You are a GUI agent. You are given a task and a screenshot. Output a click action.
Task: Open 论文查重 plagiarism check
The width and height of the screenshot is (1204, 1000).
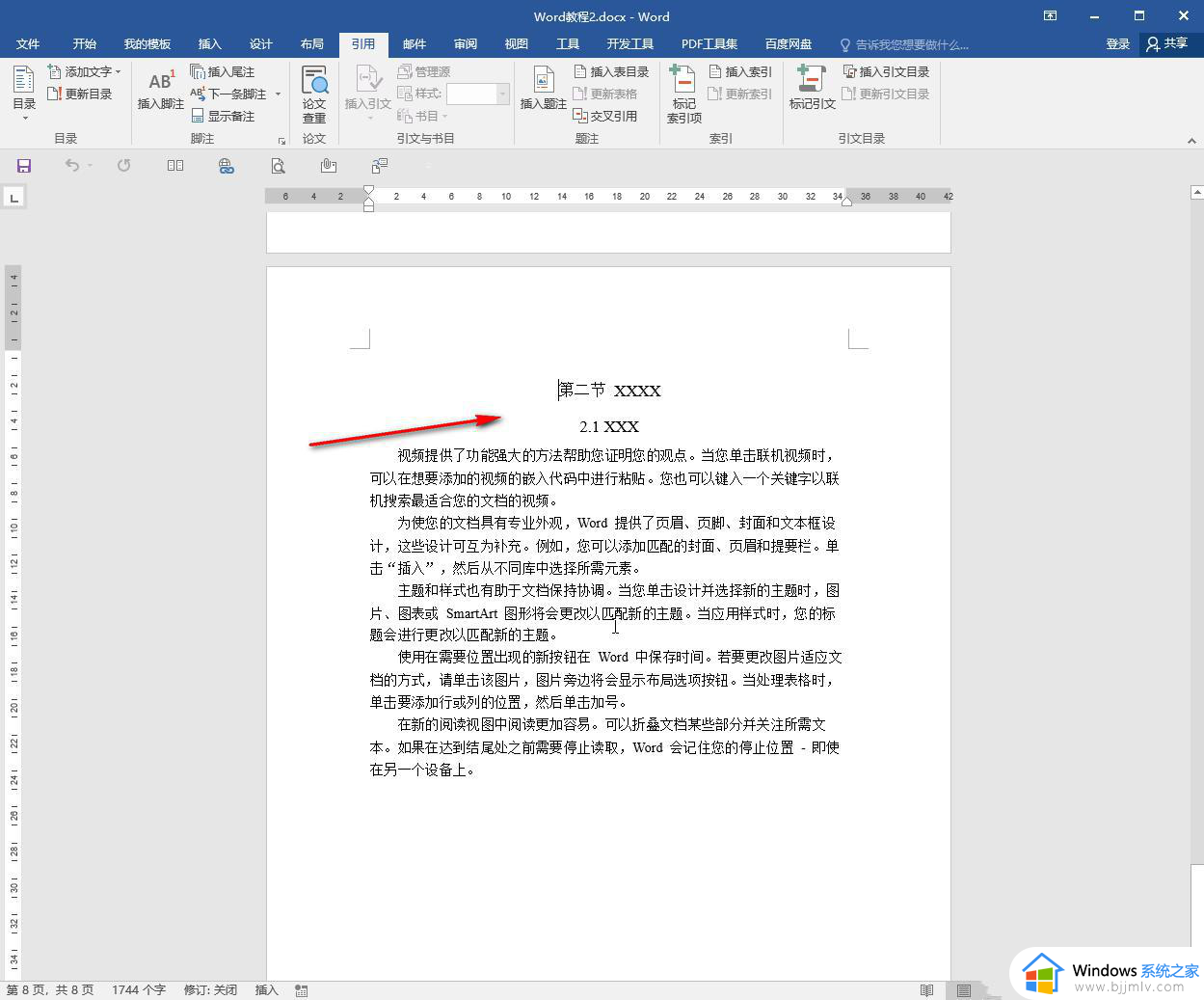(314, 94)
